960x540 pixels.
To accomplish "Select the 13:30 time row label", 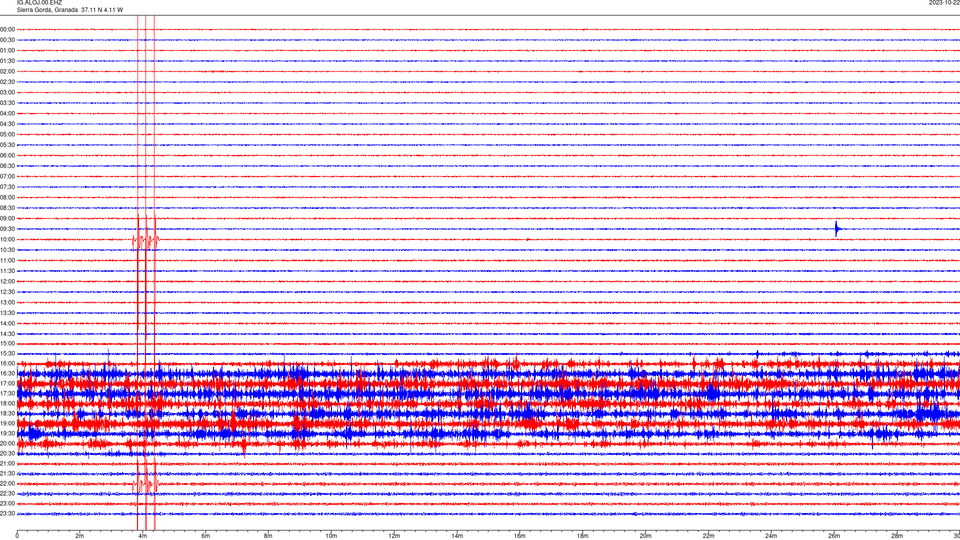I will [7, 313].
